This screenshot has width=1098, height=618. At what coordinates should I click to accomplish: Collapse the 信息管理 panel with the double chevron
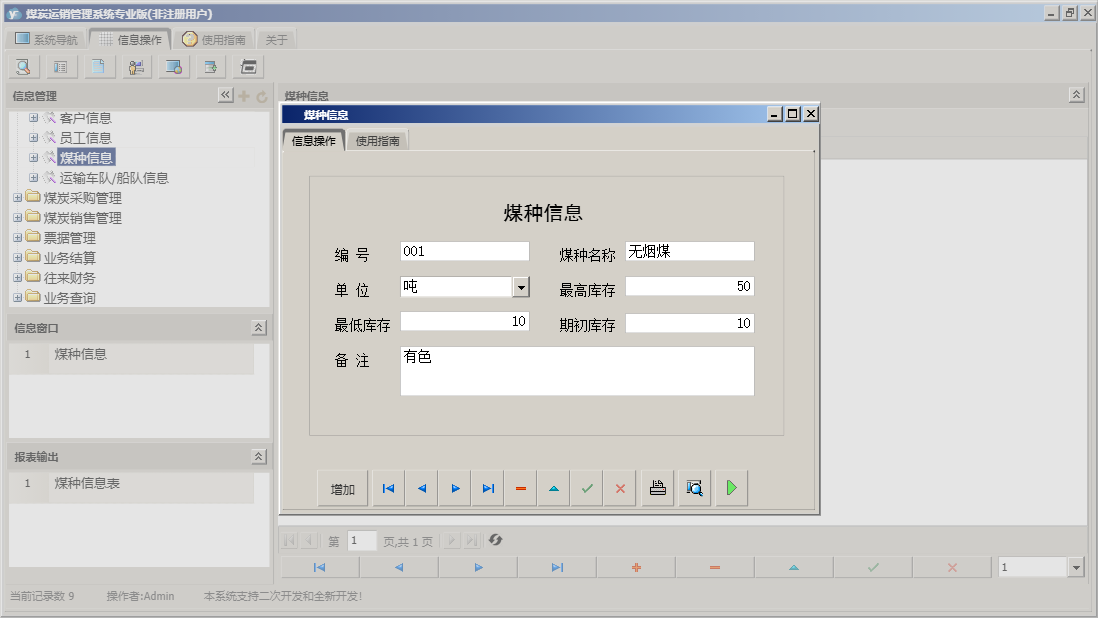225,95
